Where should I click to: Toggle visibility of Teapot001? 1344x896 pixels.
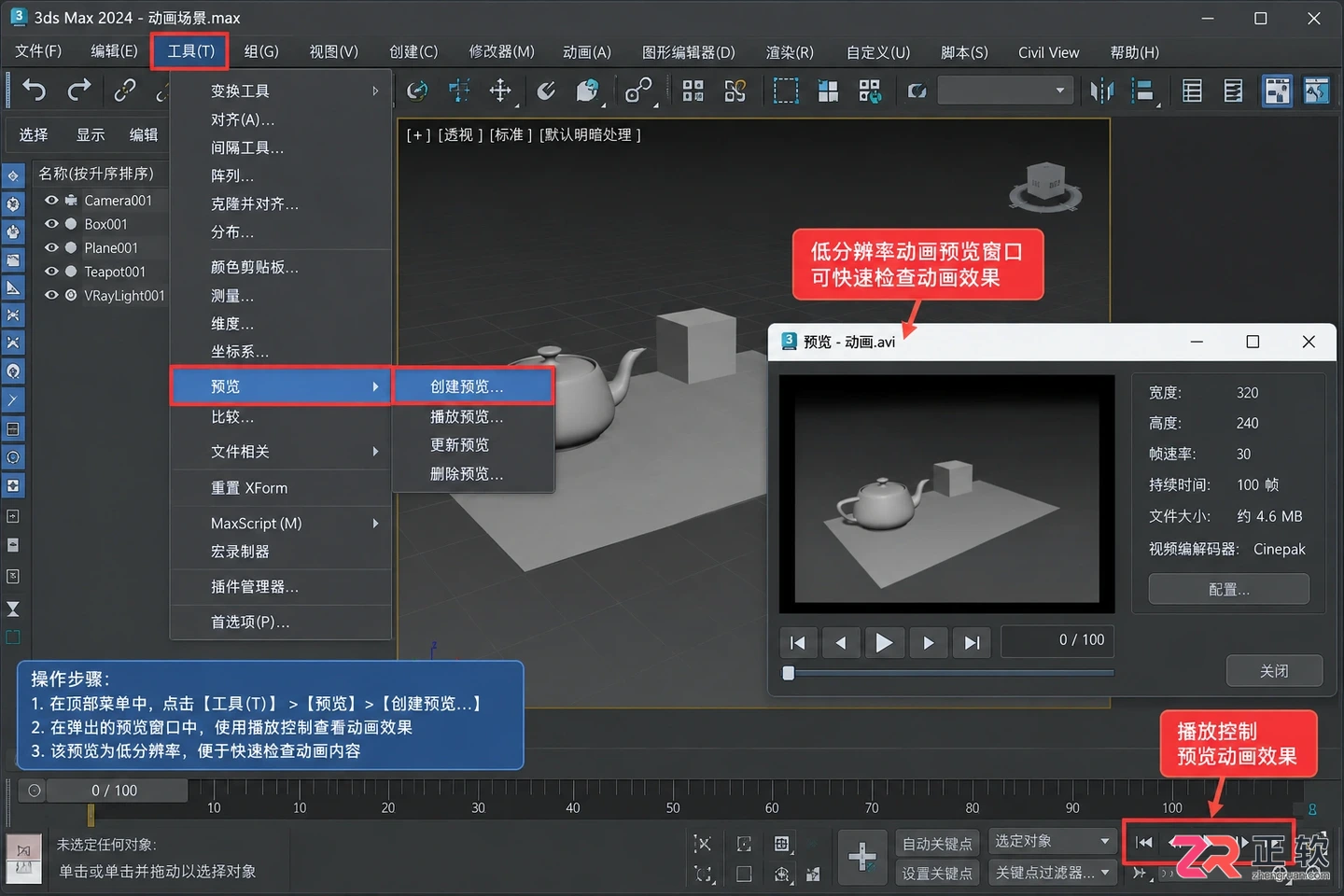[51, 272]
